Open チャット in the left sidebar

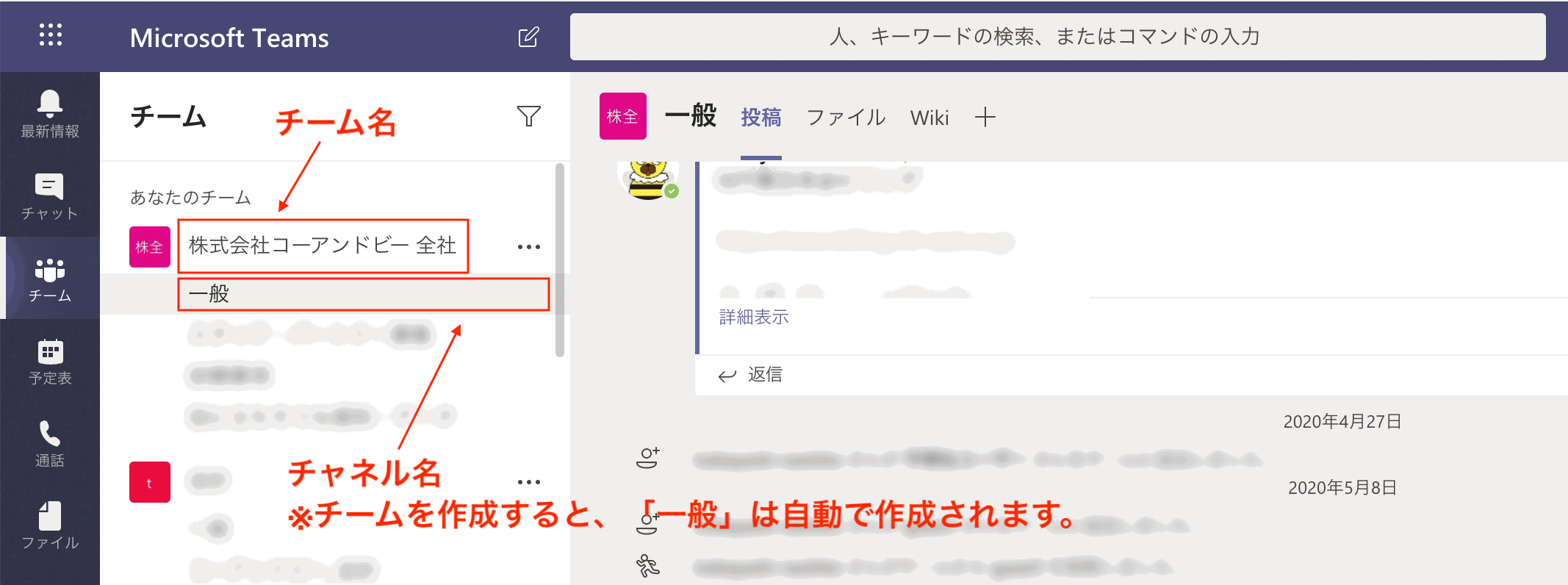tap(50, 196)
